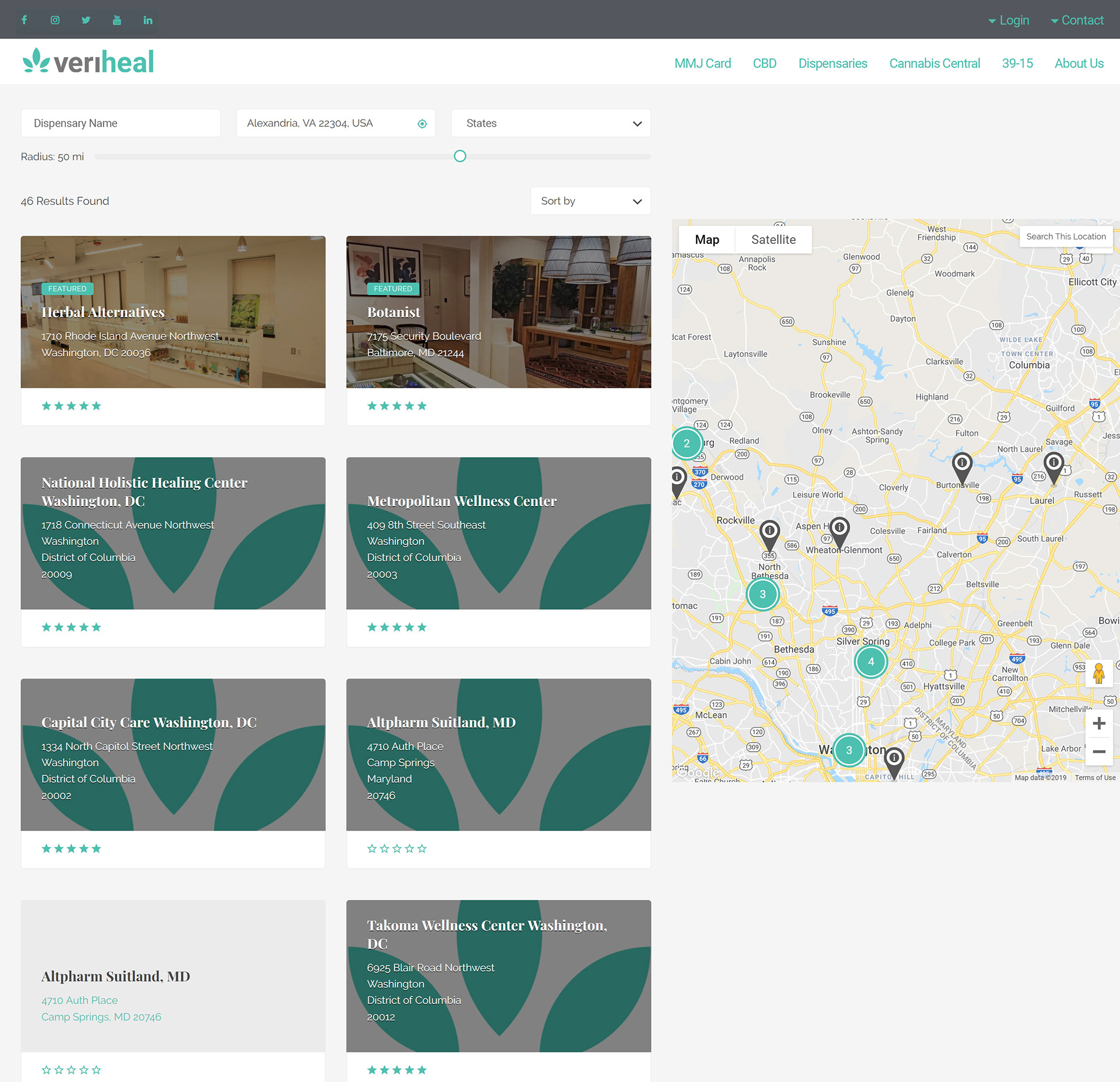Click the Google logo on map
The image size is (1120, 1082).
[x=698, y=773]
